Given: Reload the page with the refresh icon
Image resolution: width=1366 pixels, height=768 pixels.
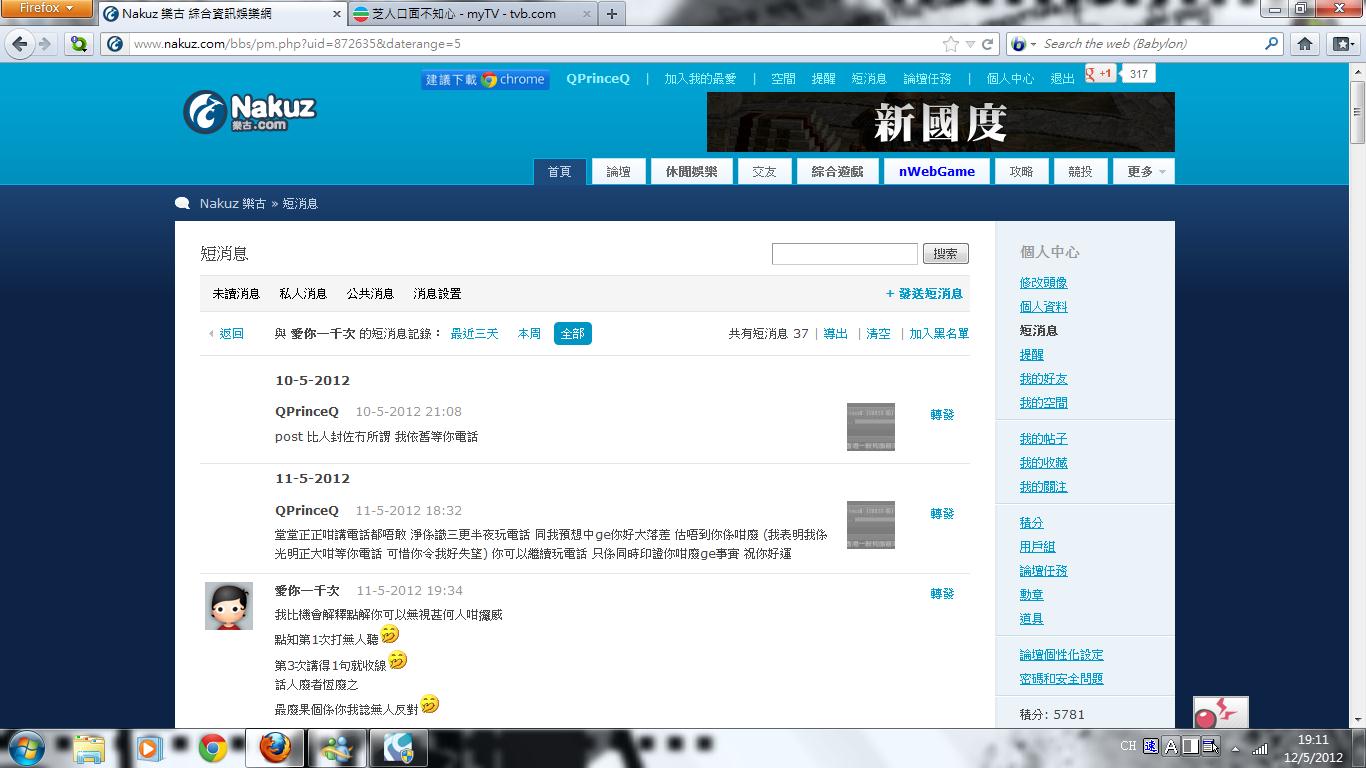Looking at the screenshot, I should point(988,44).
